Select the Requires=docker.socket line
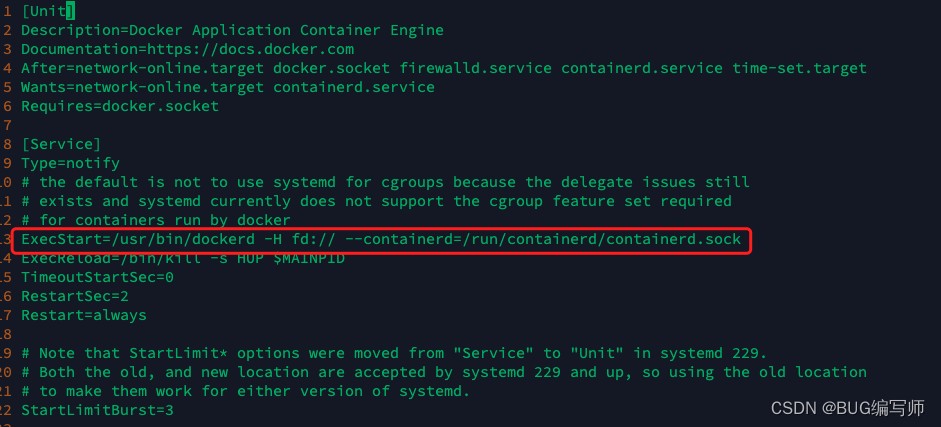Viewport: 941px width, 427px height. [x=120, y=106]
